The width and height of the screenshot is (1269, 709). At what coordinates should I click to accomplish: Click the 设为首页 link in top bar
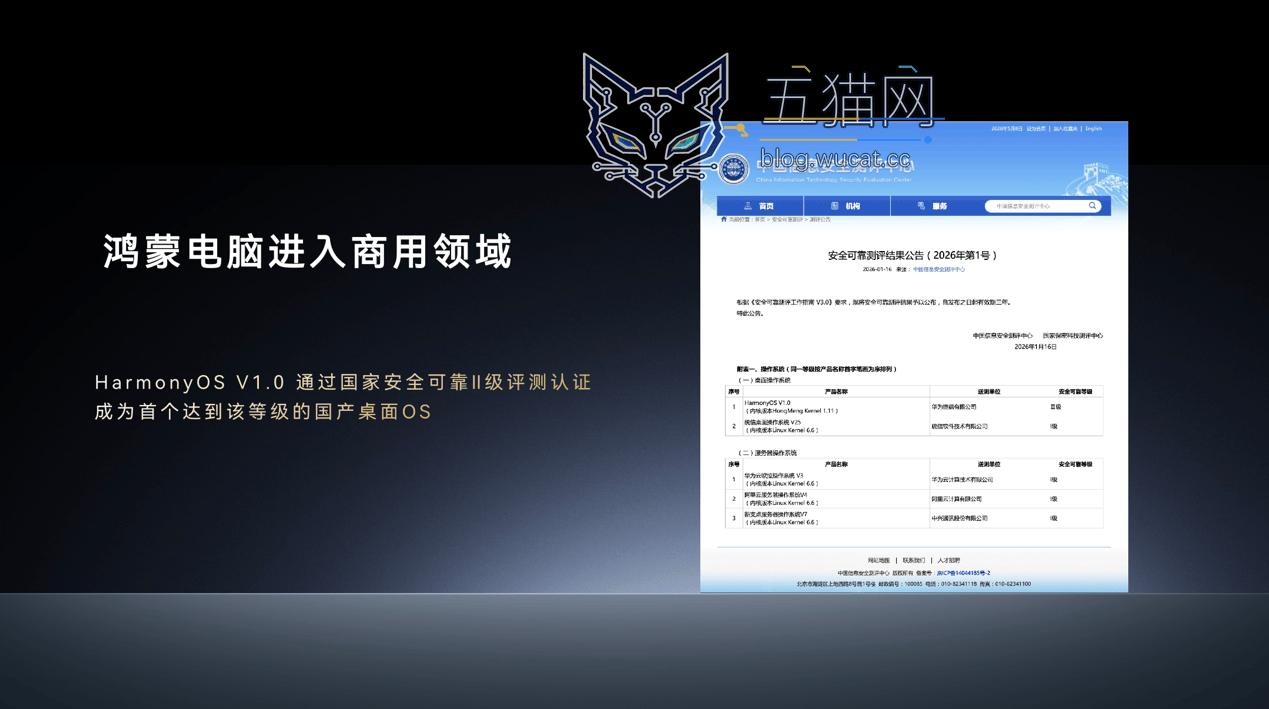(1036, 129)
